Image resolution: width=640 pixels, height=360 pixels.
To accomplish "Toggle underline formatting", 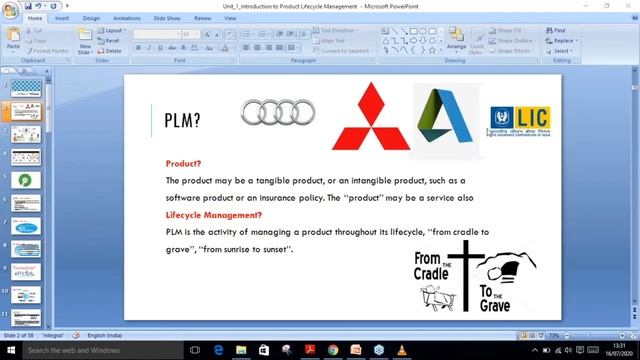I will (160, 48).
